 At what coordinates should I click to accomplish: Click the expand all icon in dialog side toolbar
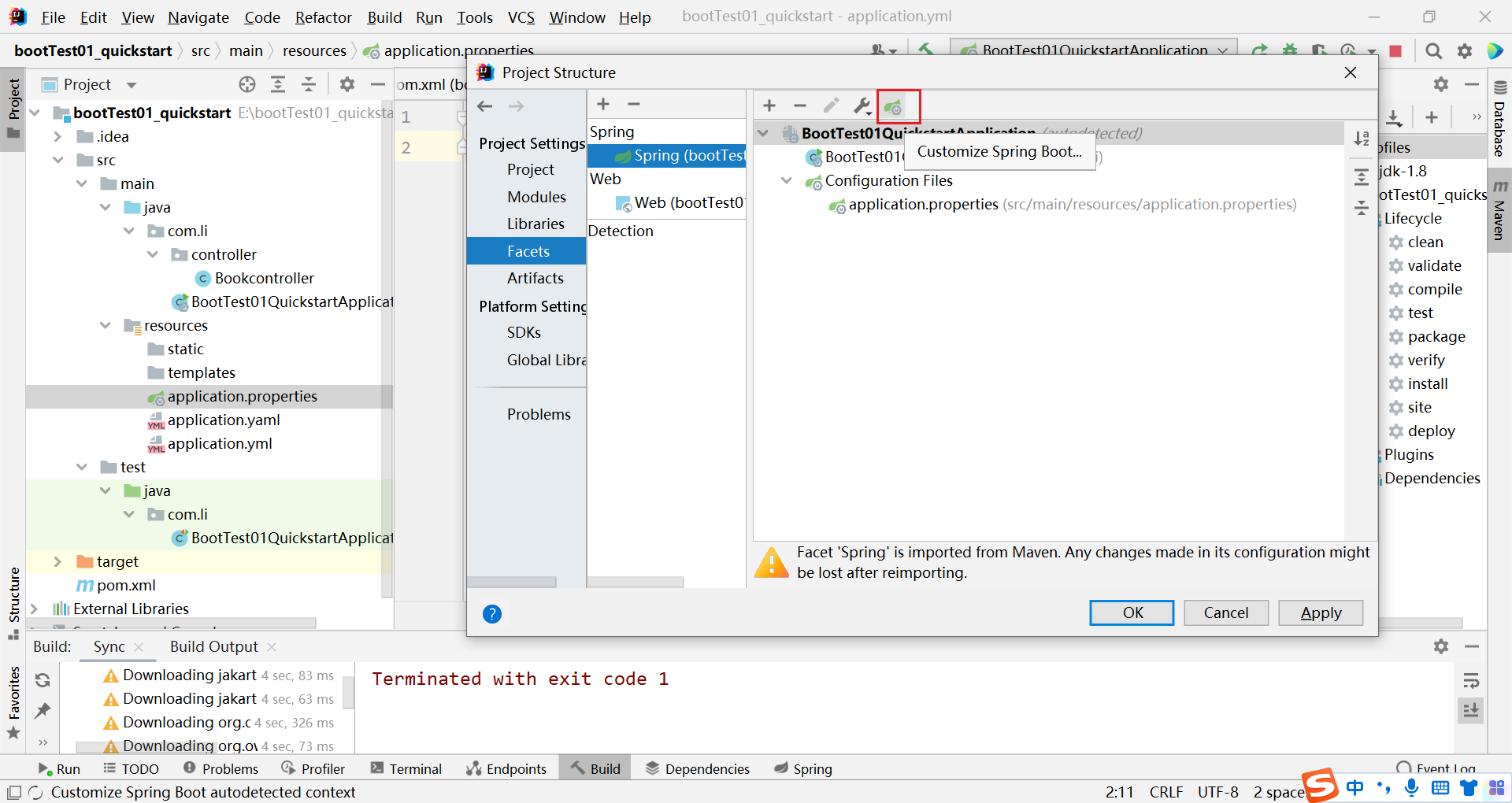point(1362,176)
